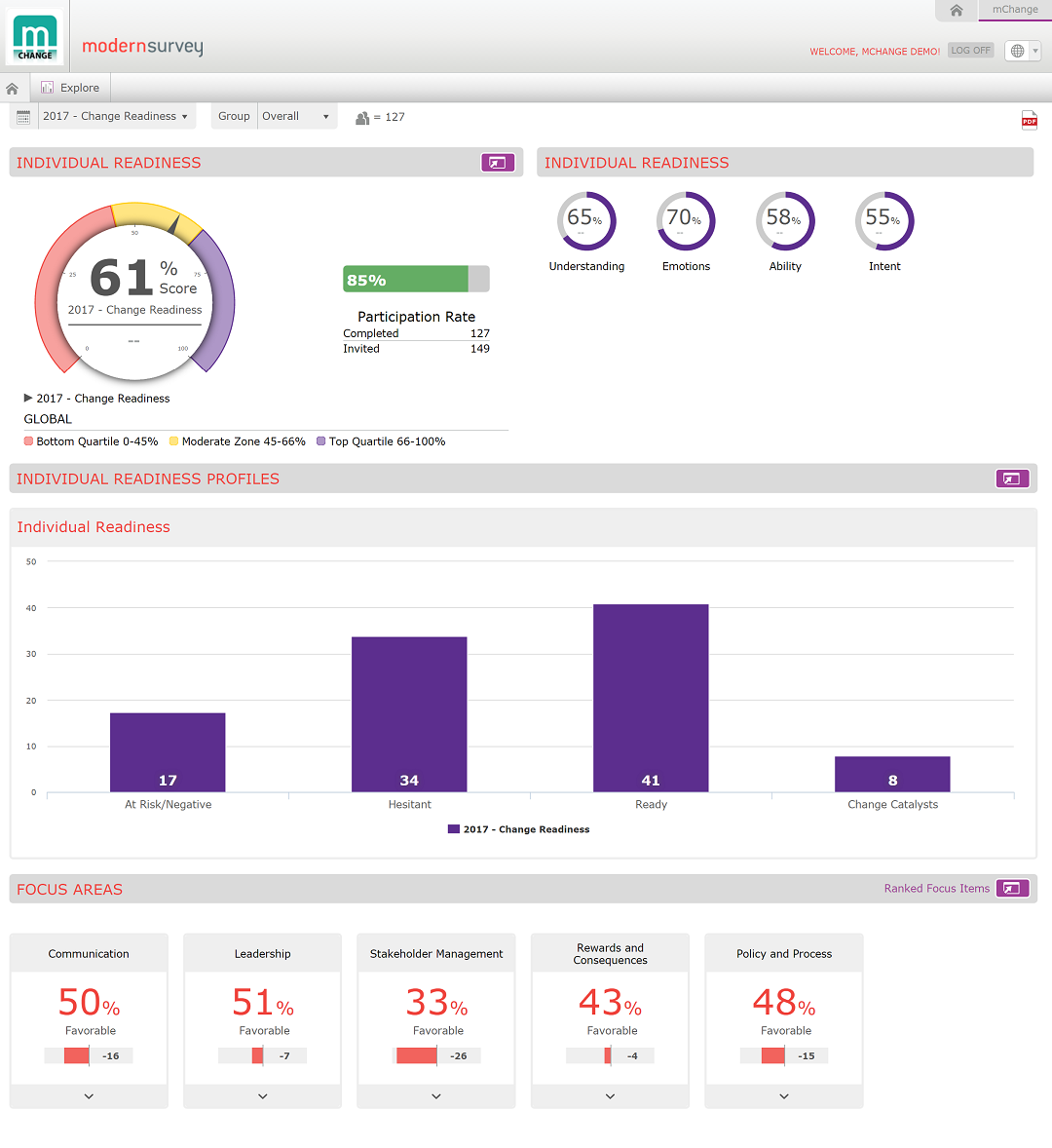Screen dimensions: 1052x1148
Task: Open Individual Readiness gauge popout icon
Action: (497, 163)
